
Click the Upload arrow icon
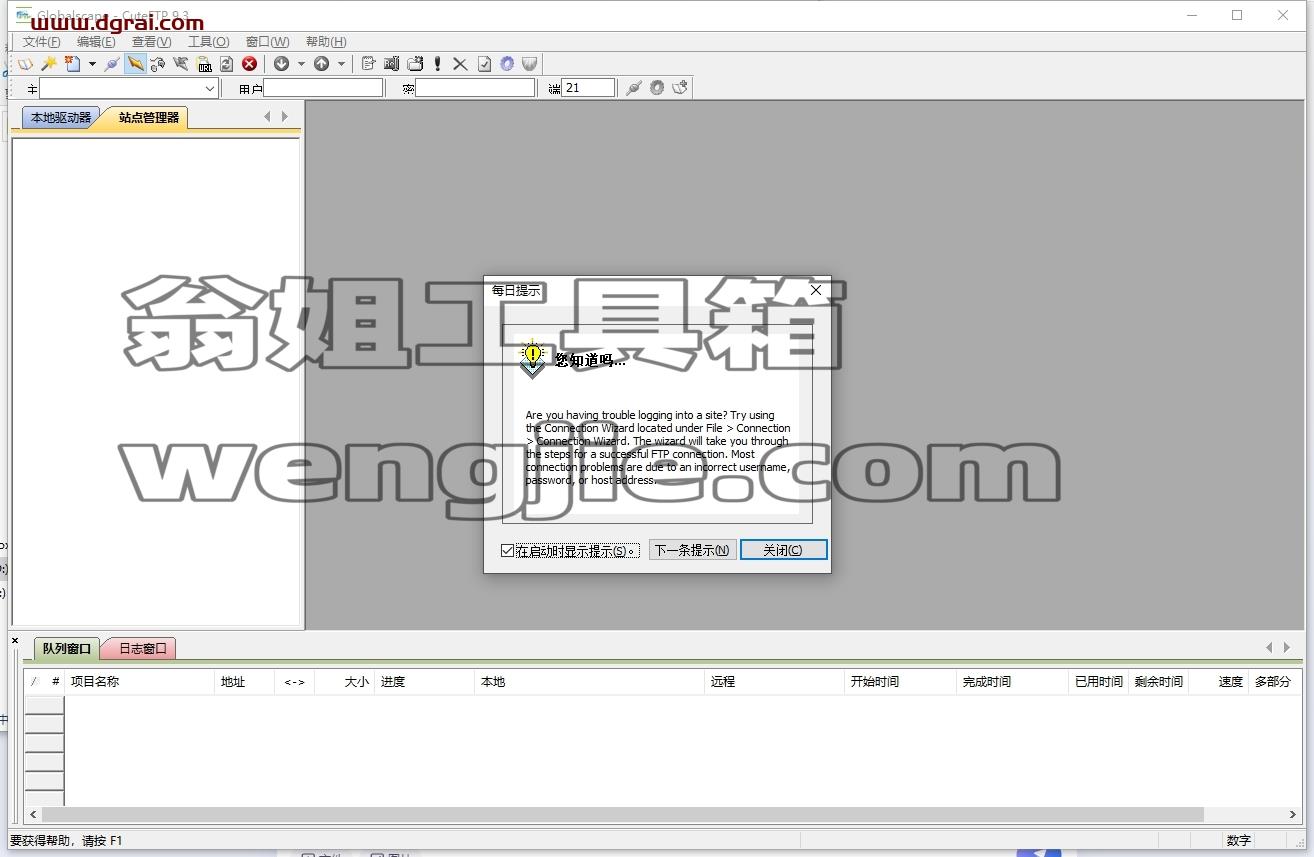(321, 64)
